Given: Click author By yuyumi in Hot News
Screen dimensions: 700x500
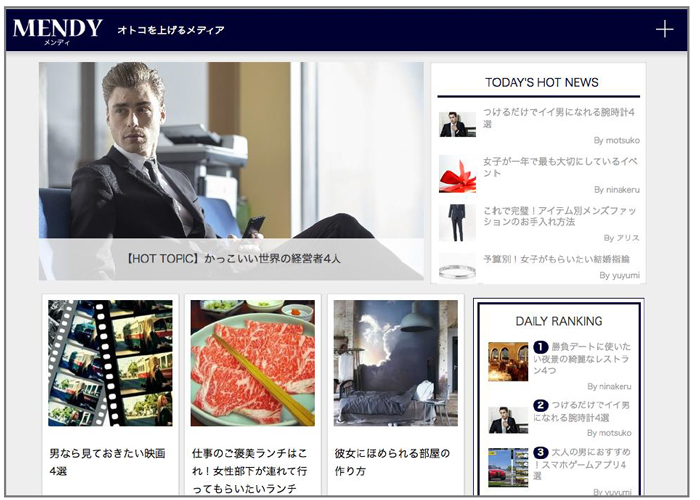Looking at the screenshot, I should point(620,275).
